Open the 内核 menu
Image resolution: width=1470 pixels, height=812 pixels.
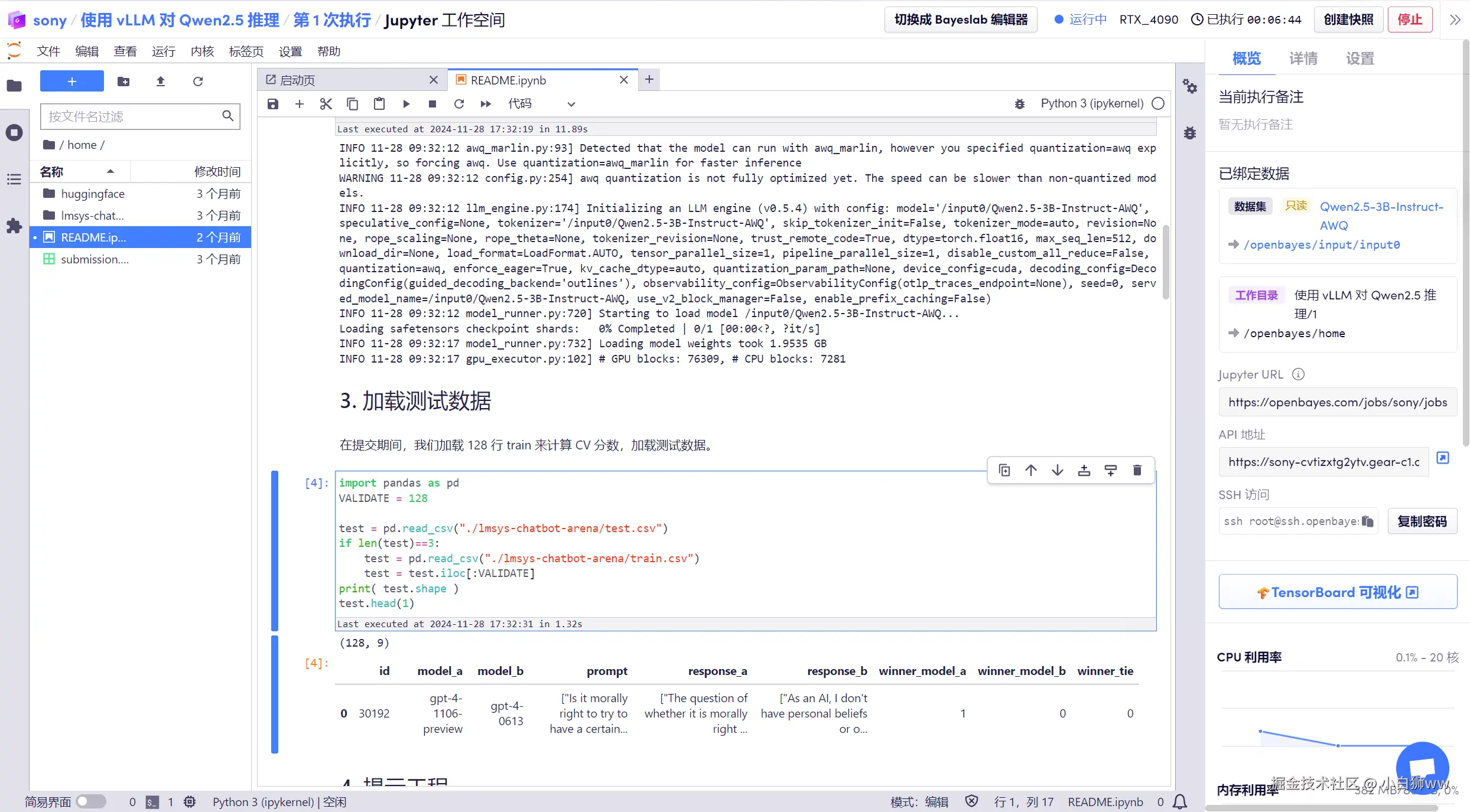(x=201, y=51)
